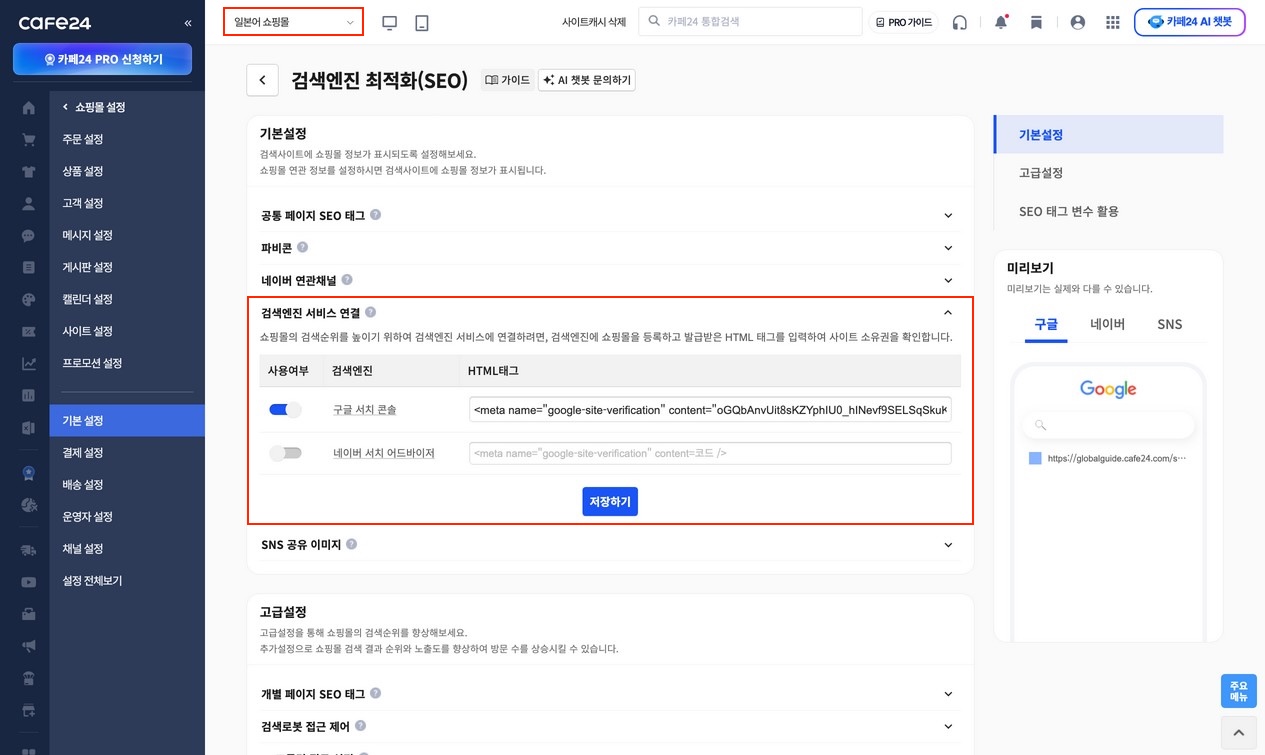
Task: Click the 네이버 서치 어드바이저 HTML tag field
Action: tap(710, 453)
